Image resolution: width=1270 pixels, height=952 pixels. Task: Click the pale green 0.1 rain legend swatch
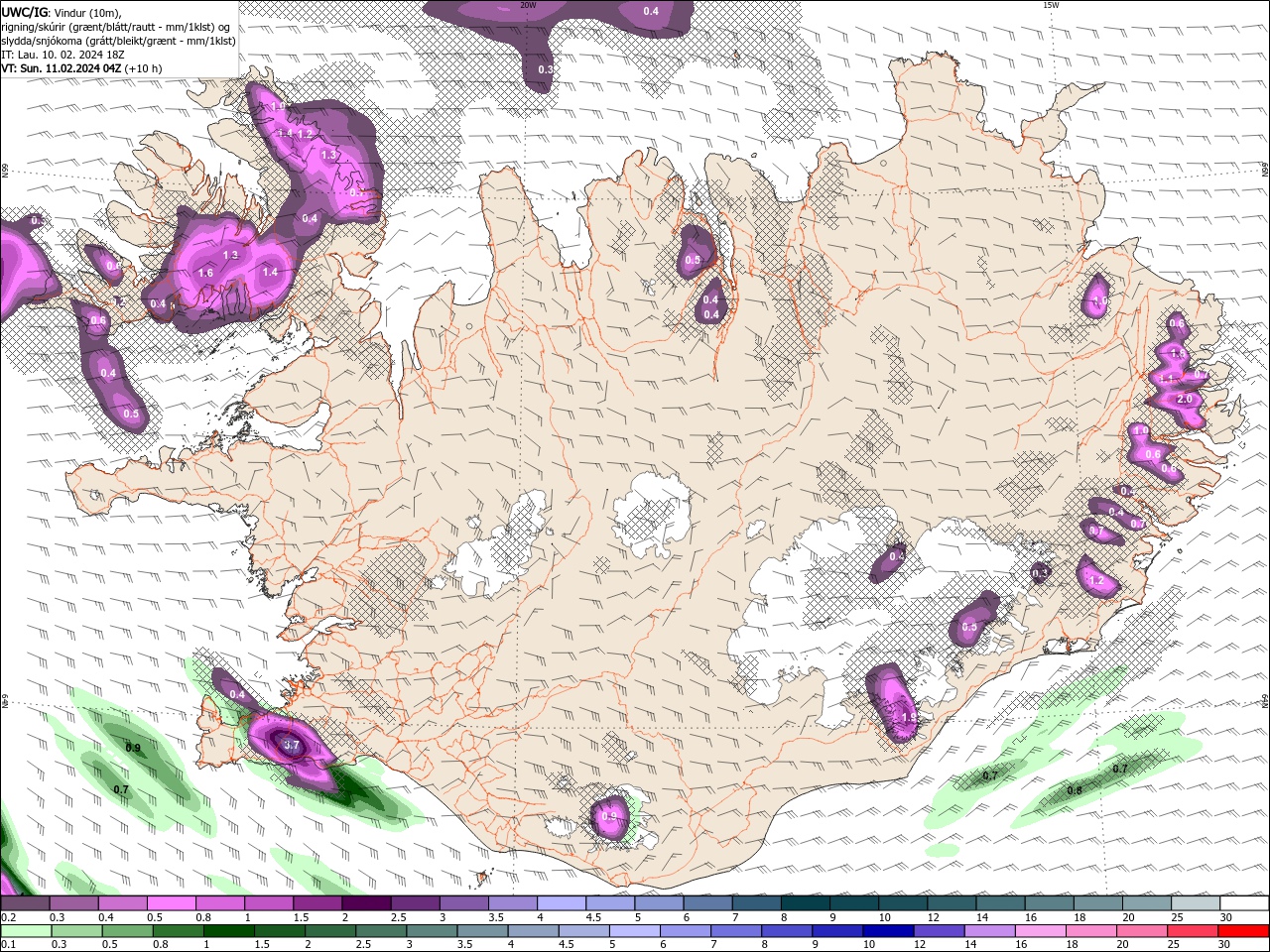25,931
